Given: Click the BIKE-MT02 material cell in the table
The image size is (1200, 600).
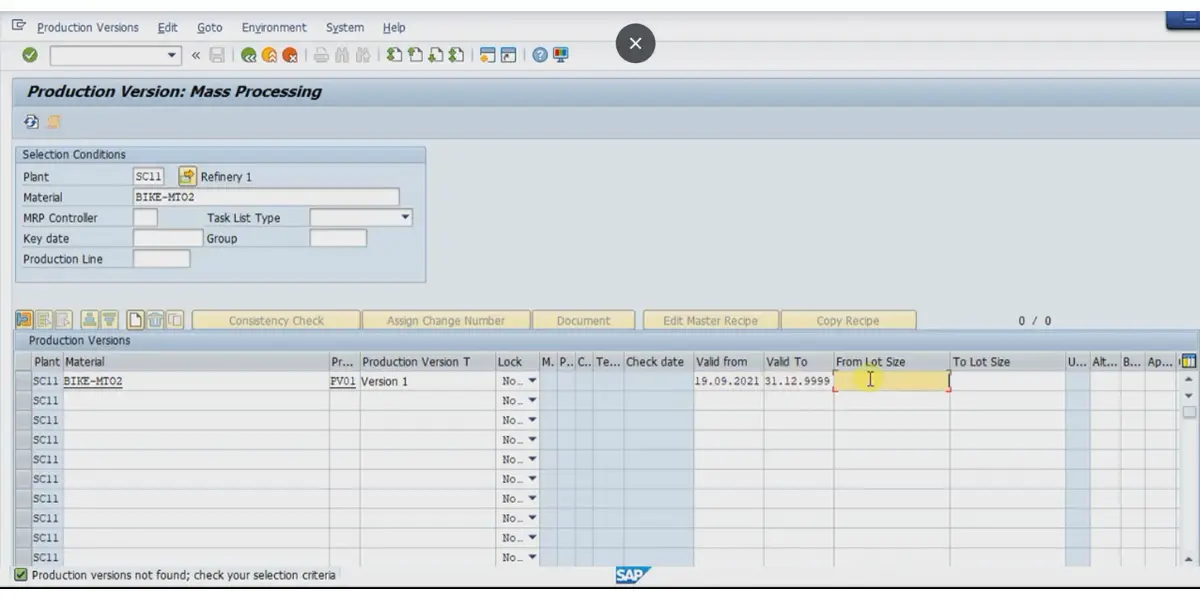Looking at the screenshot, I should (x=196, y=381).
